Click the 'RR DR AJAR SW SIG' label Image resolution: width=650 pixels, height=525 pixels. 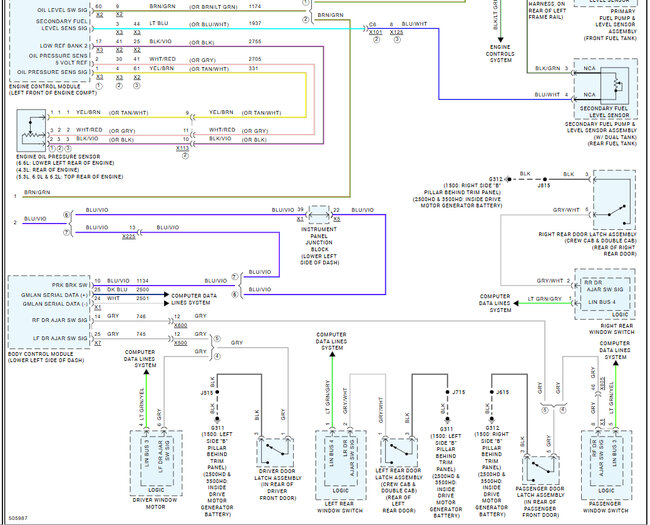604,286
